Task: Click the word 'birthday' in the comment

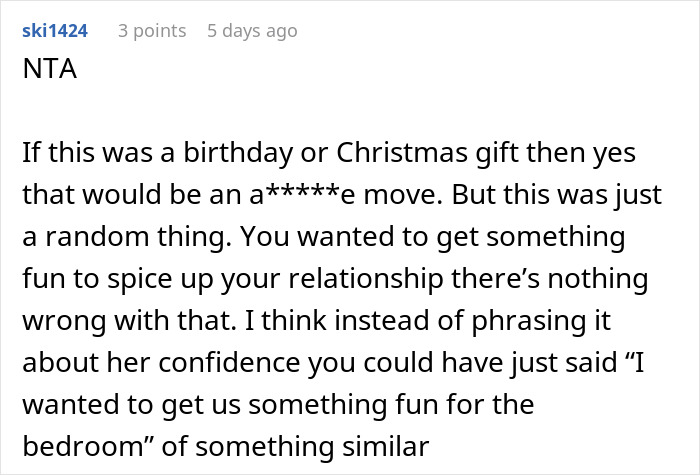Action: click(217, 155)
